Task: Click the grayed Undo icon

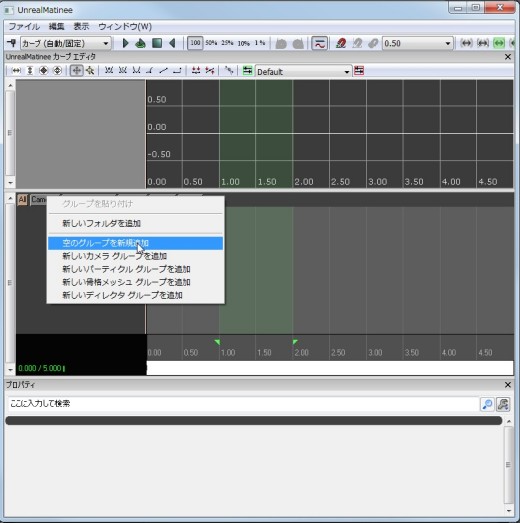Action: (281, 43)
